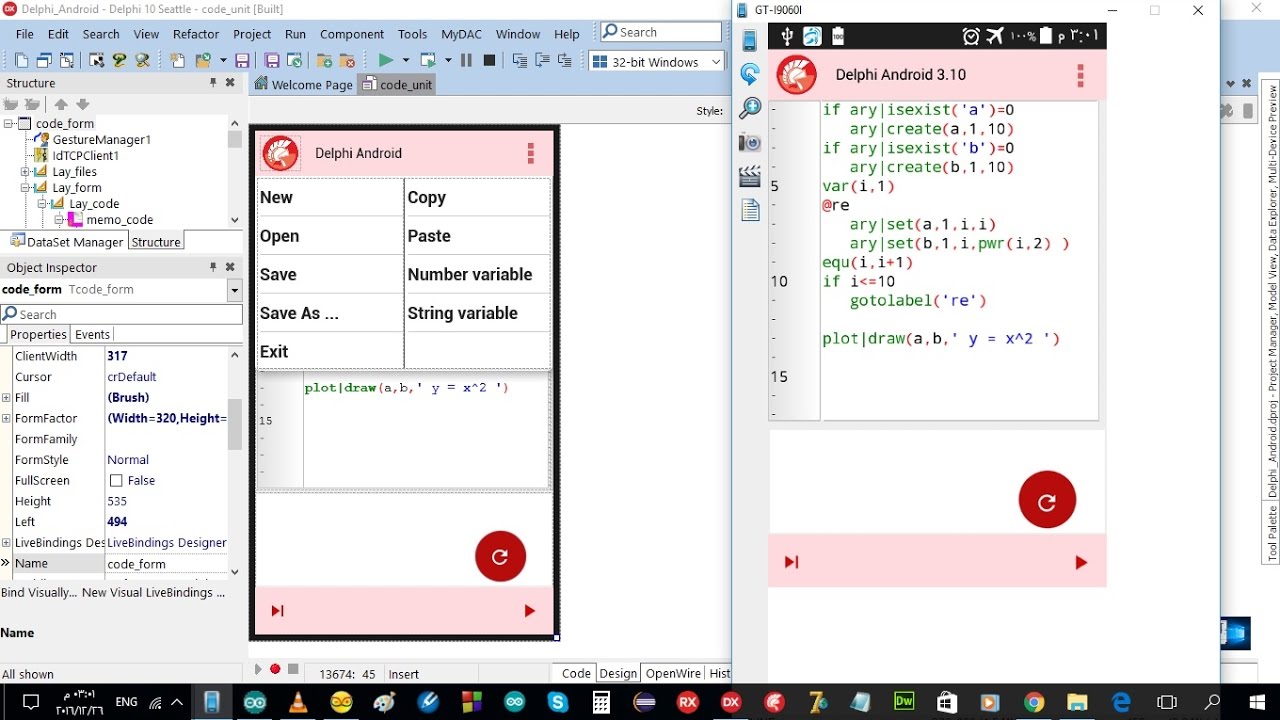Open the Run button dropdown arrow
Screen dimensions: 1280x720
405,61
